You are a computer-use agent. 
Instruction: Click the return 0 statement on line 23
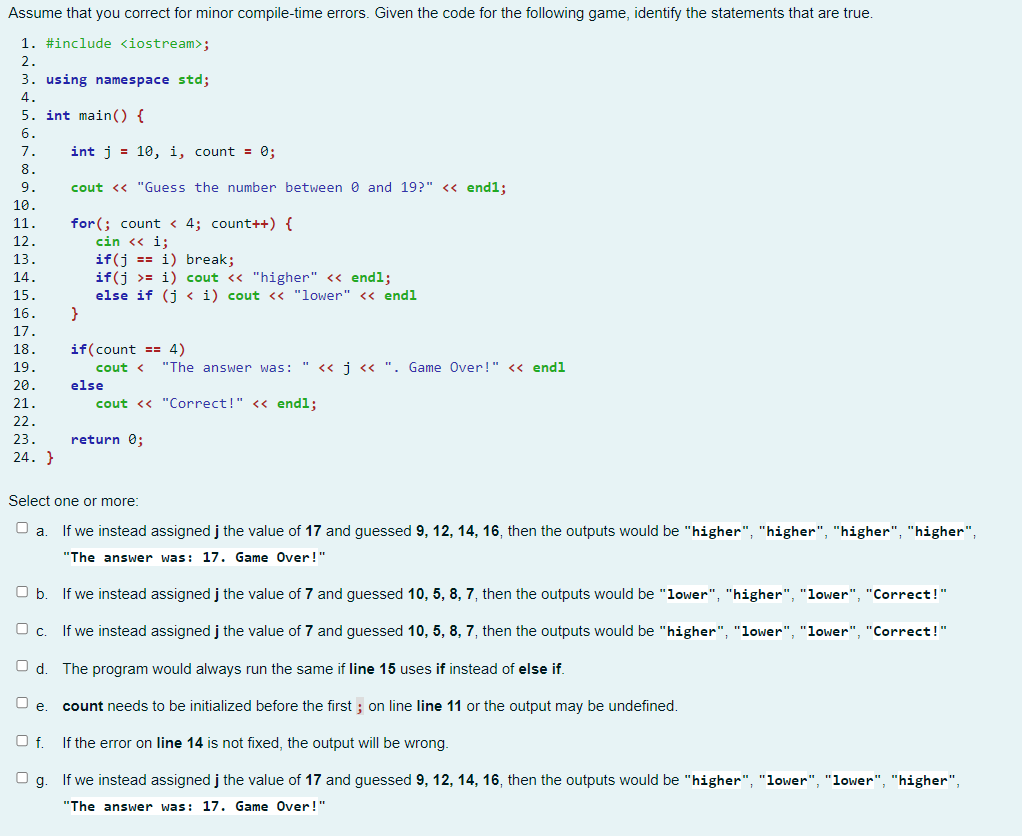coord(105,439)
